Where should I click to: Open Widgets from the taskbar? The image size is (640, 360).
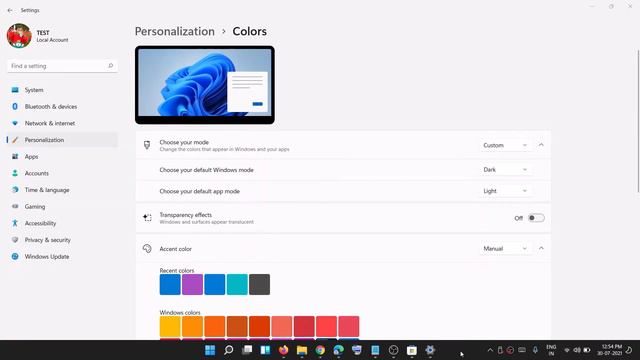[x=265, y=350]
